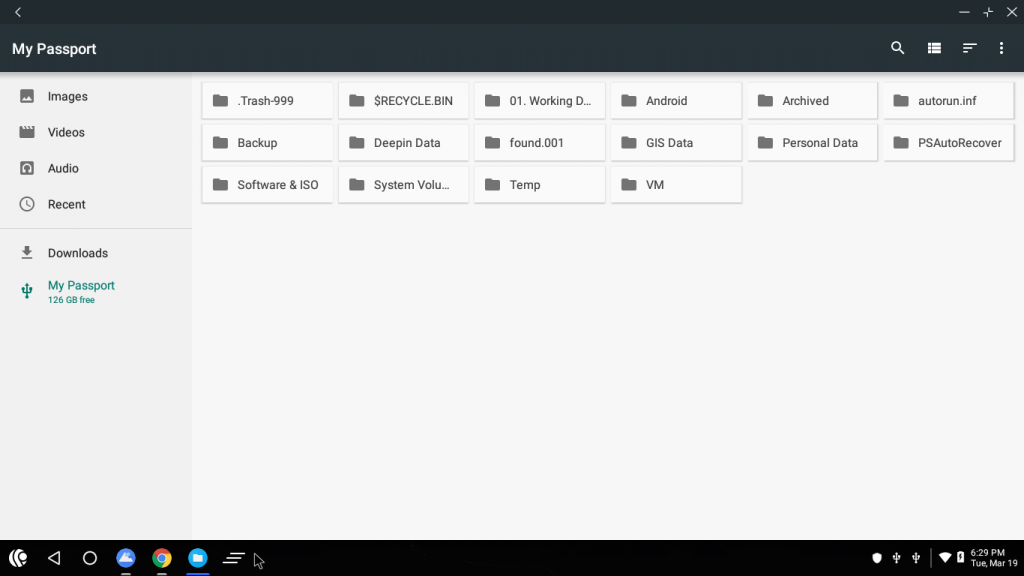Open the Backup folder
1024x576 pixels.
[267, 142]
